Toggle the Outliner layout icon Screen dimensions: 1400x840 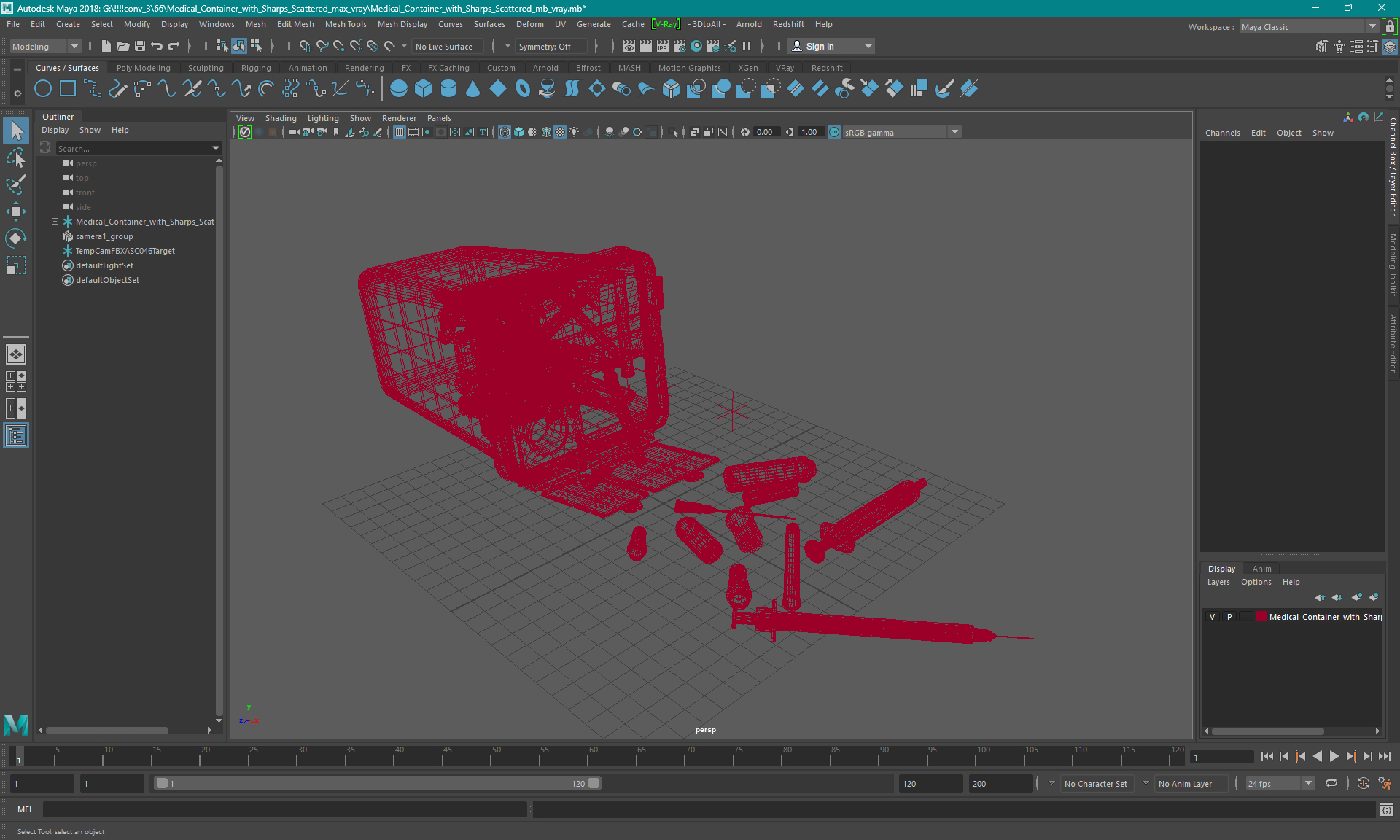pyautogui.click(x=16, y=435)
